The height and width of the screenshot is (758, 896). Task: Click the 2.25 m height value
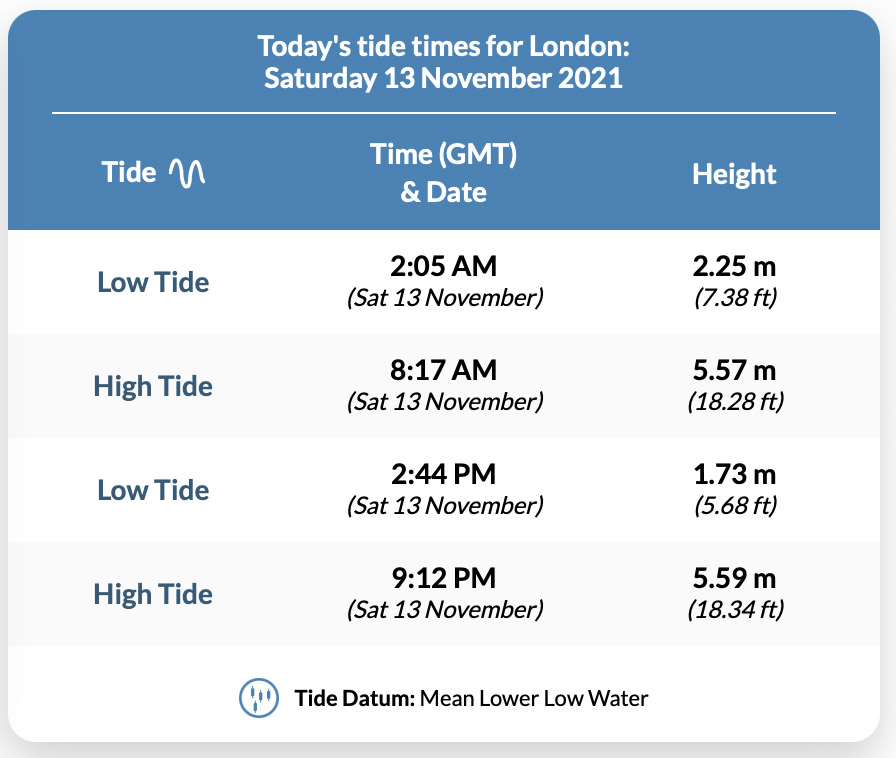pyautogui.click(x=734, y=267)
